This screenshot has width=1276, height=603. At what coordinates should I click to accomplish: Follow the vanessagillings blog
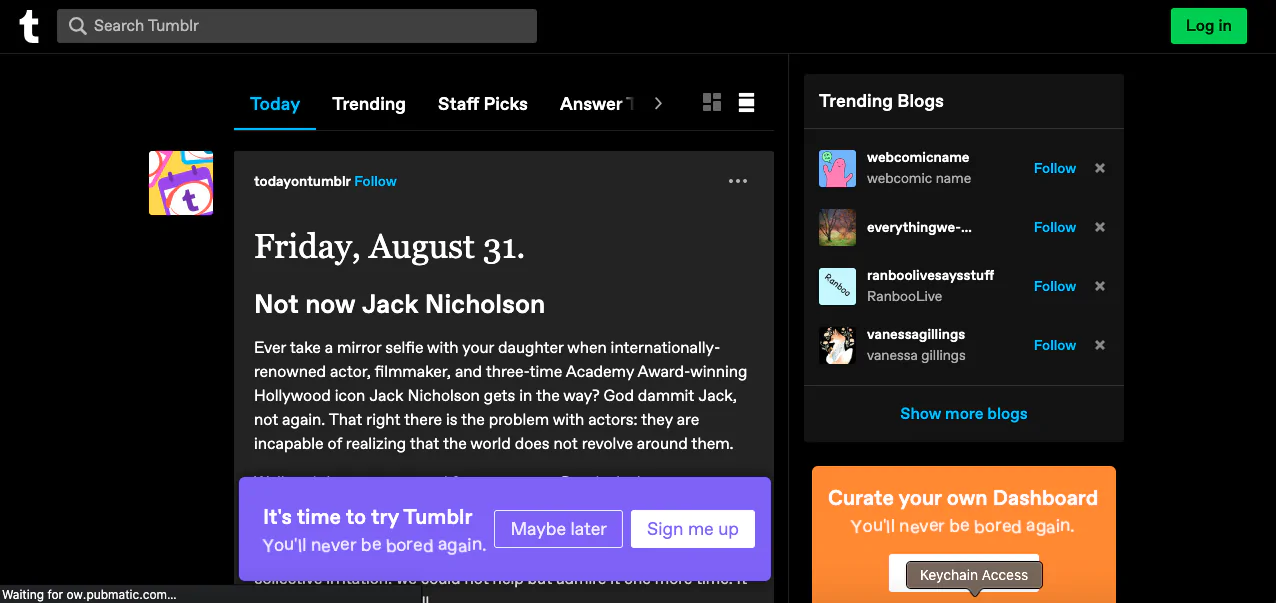point(1055,345)
